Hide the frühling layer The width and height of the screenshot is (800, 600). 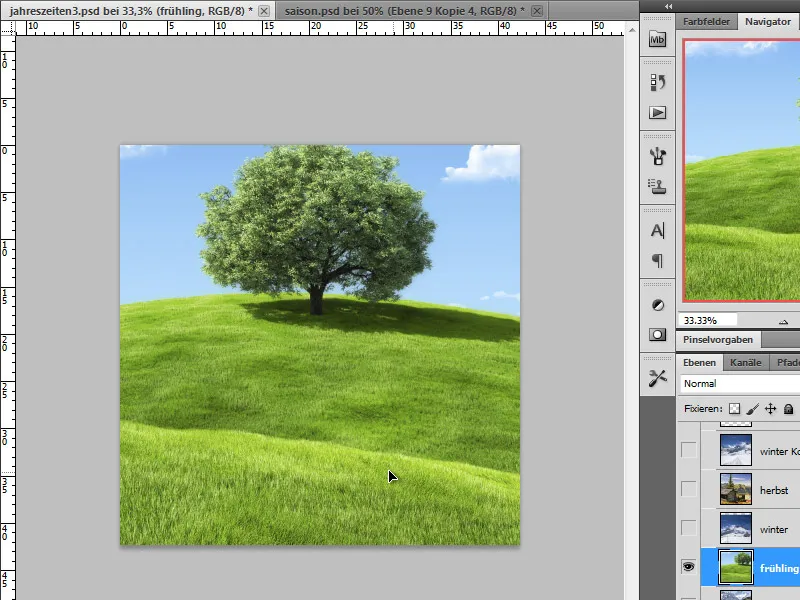click(x=689, y=567)
